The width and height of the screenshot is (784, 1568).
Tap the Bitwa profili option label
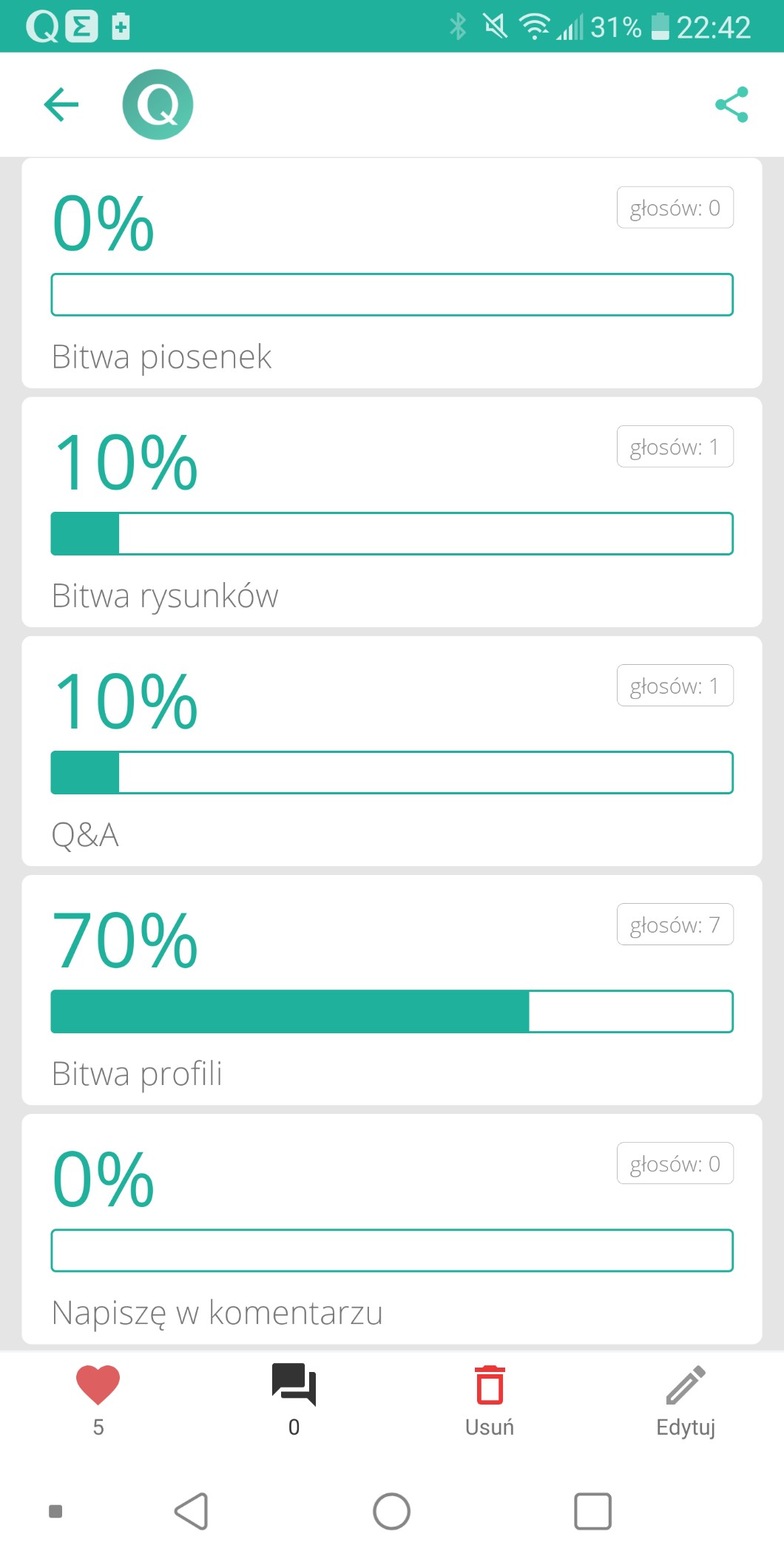click(137, 1074)
